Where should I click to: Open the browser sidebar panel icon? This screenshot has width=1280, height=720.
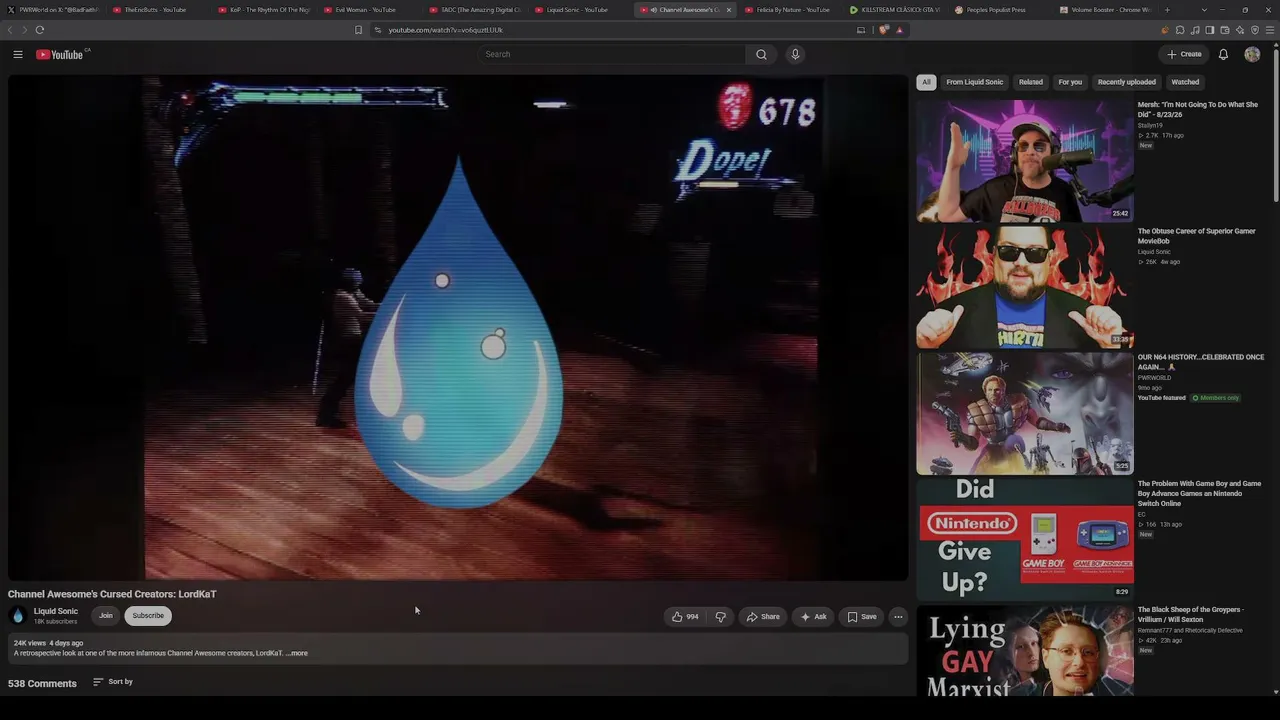(x=1210, y=30)
